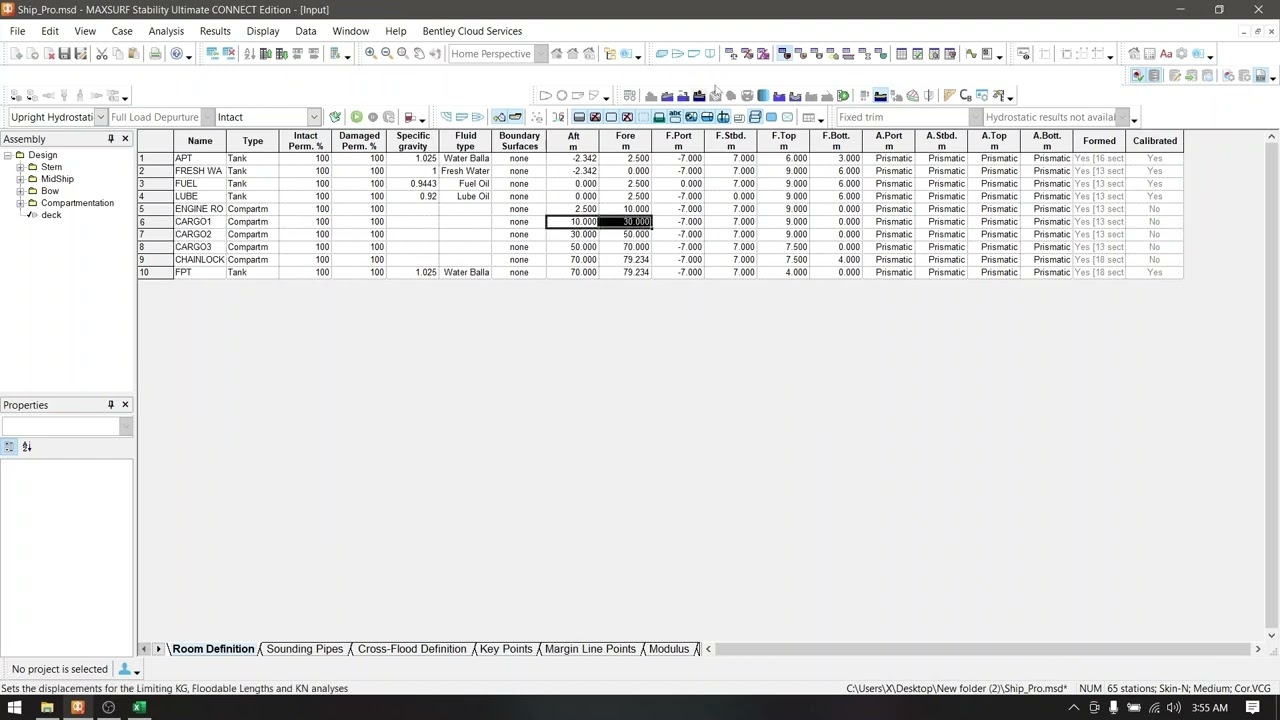Click the 'CB' centre of buoyancy icon
The width and height of the screenshot is (1280, 720).
click(966, 96)
